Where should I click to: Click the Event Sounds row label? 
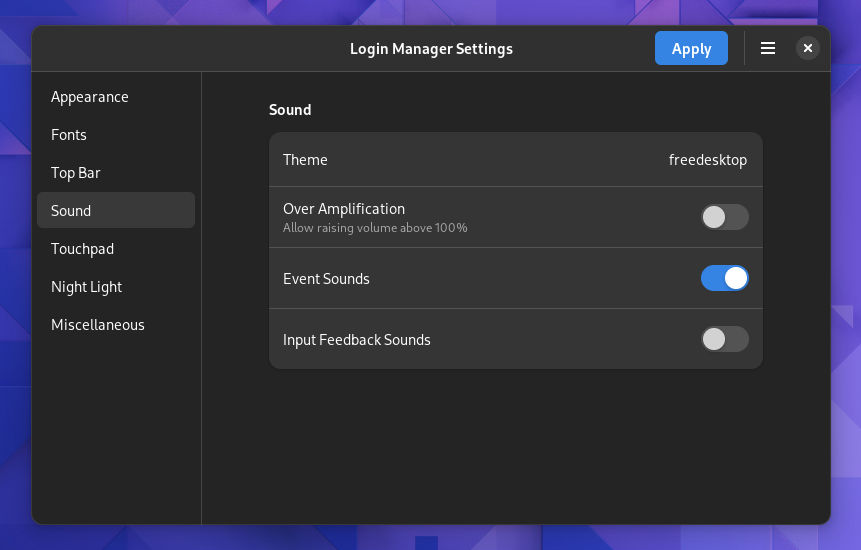tap(326, 279)
